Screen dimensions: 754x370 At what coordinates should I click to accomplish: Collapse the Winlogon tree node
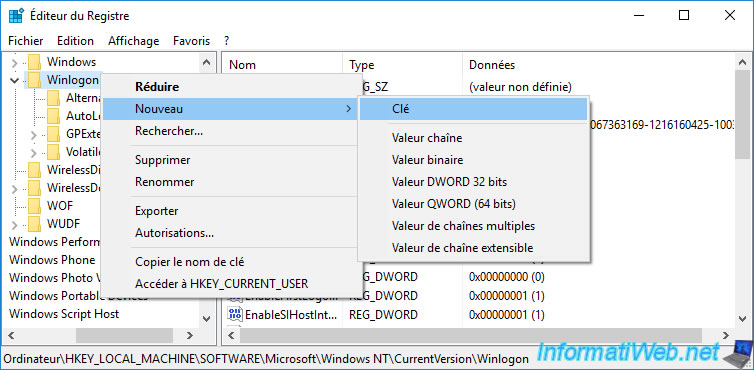14,80
